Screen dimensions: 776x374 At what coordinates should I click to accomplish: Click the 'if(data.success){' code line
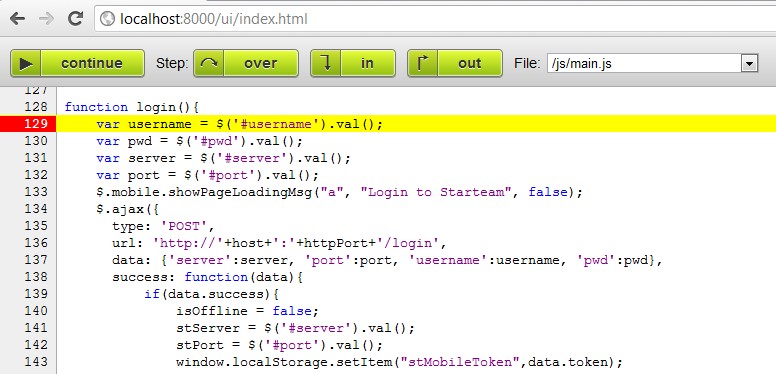tap(212, 294)
